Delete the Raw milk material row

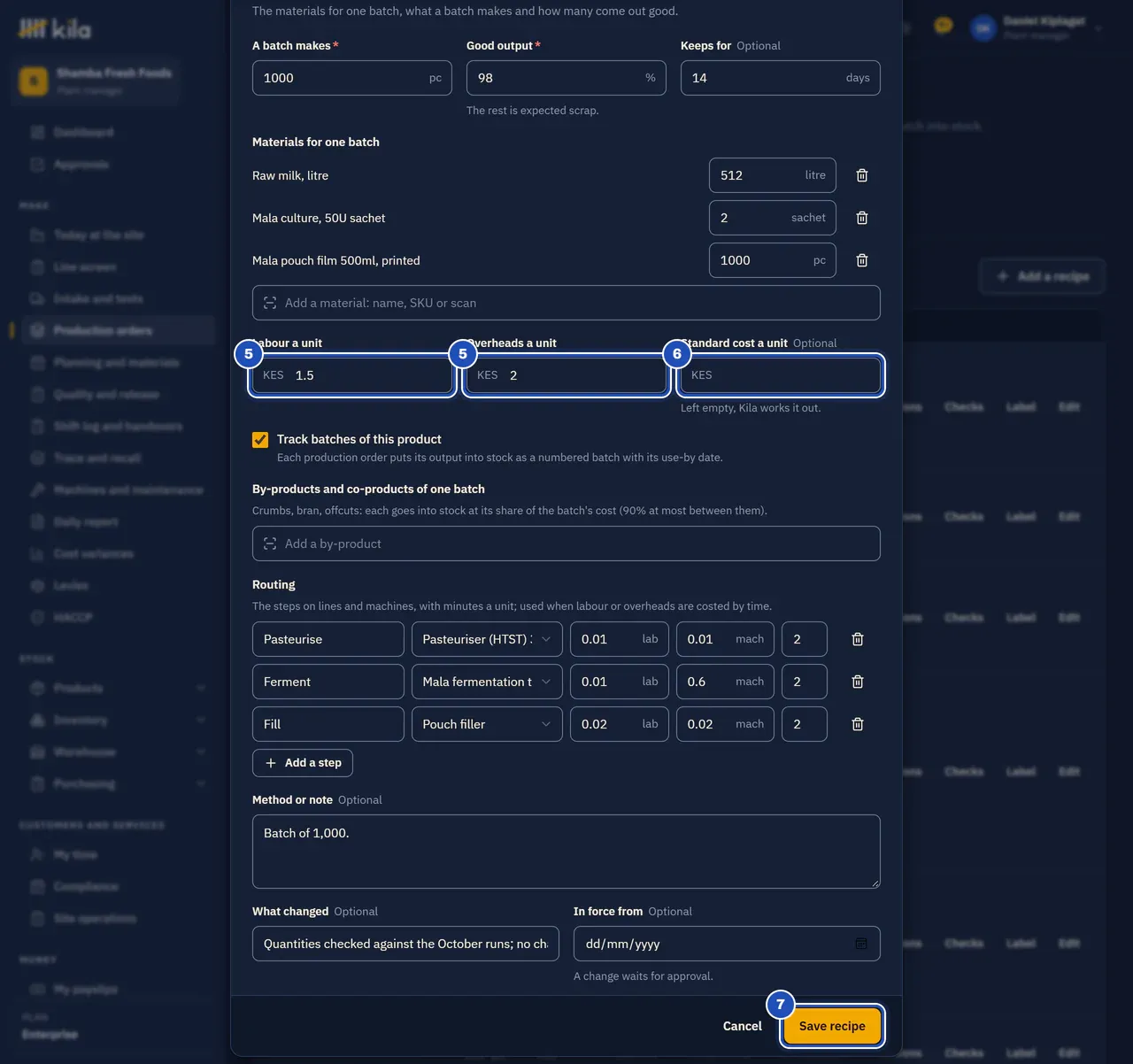(862, 175)
